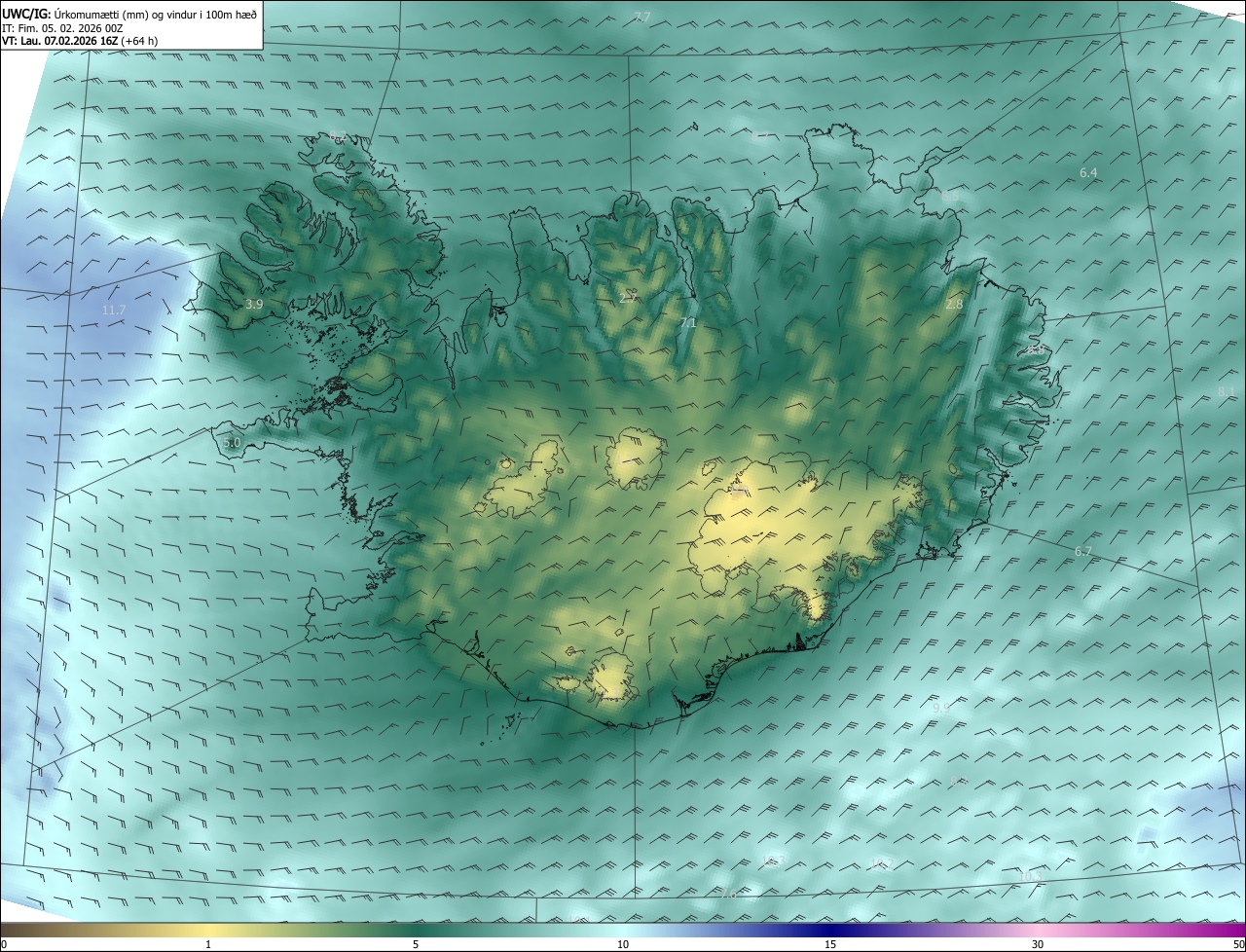This screenshot has width=1246, height=952.
Task: Click the 7.6 value near the bottom border
Action: point(729,894)
